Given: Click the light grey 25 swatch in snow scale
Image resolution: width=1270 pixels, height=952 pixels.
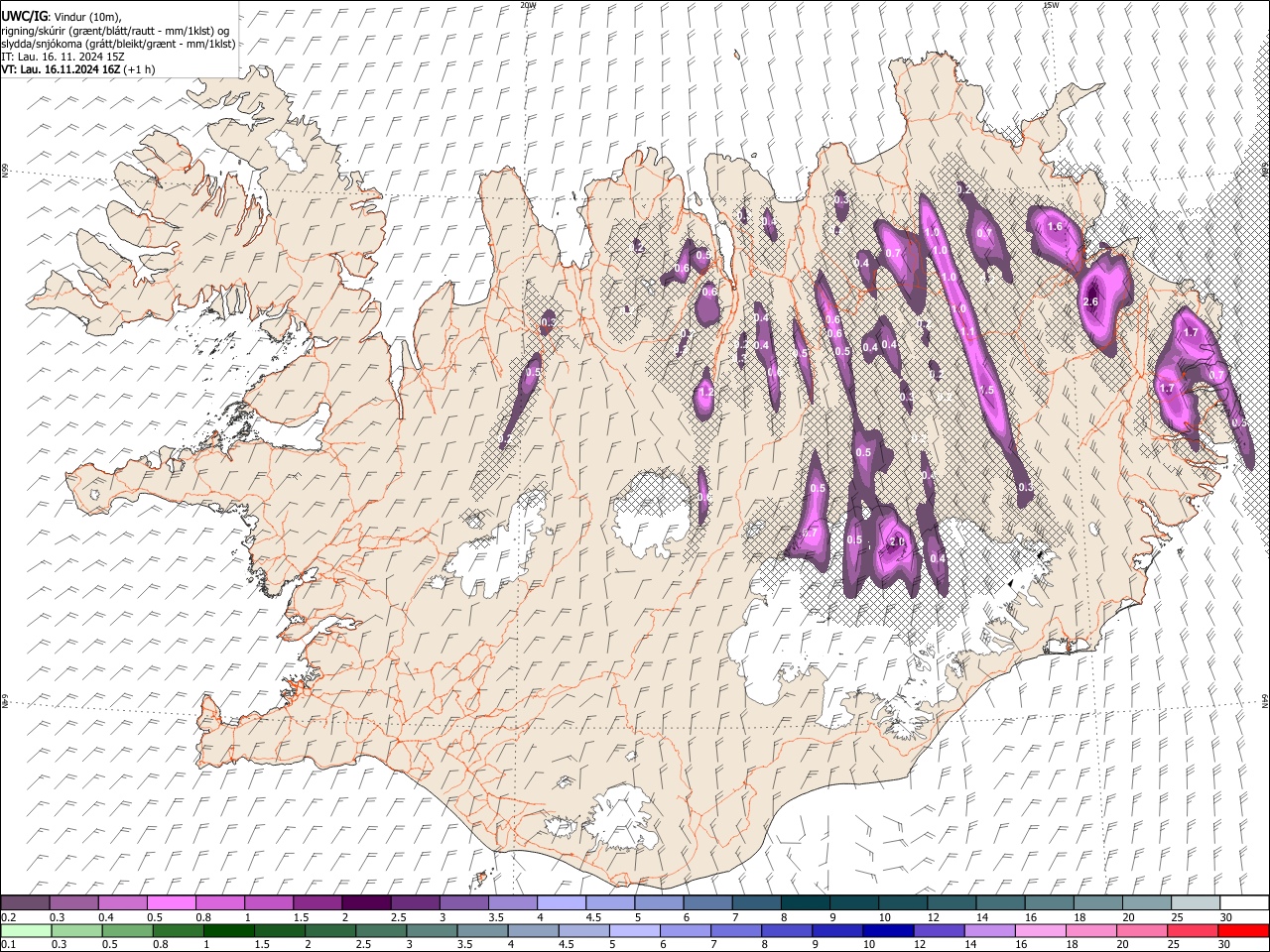Looking at the screenshot, I should [1196, 902].
